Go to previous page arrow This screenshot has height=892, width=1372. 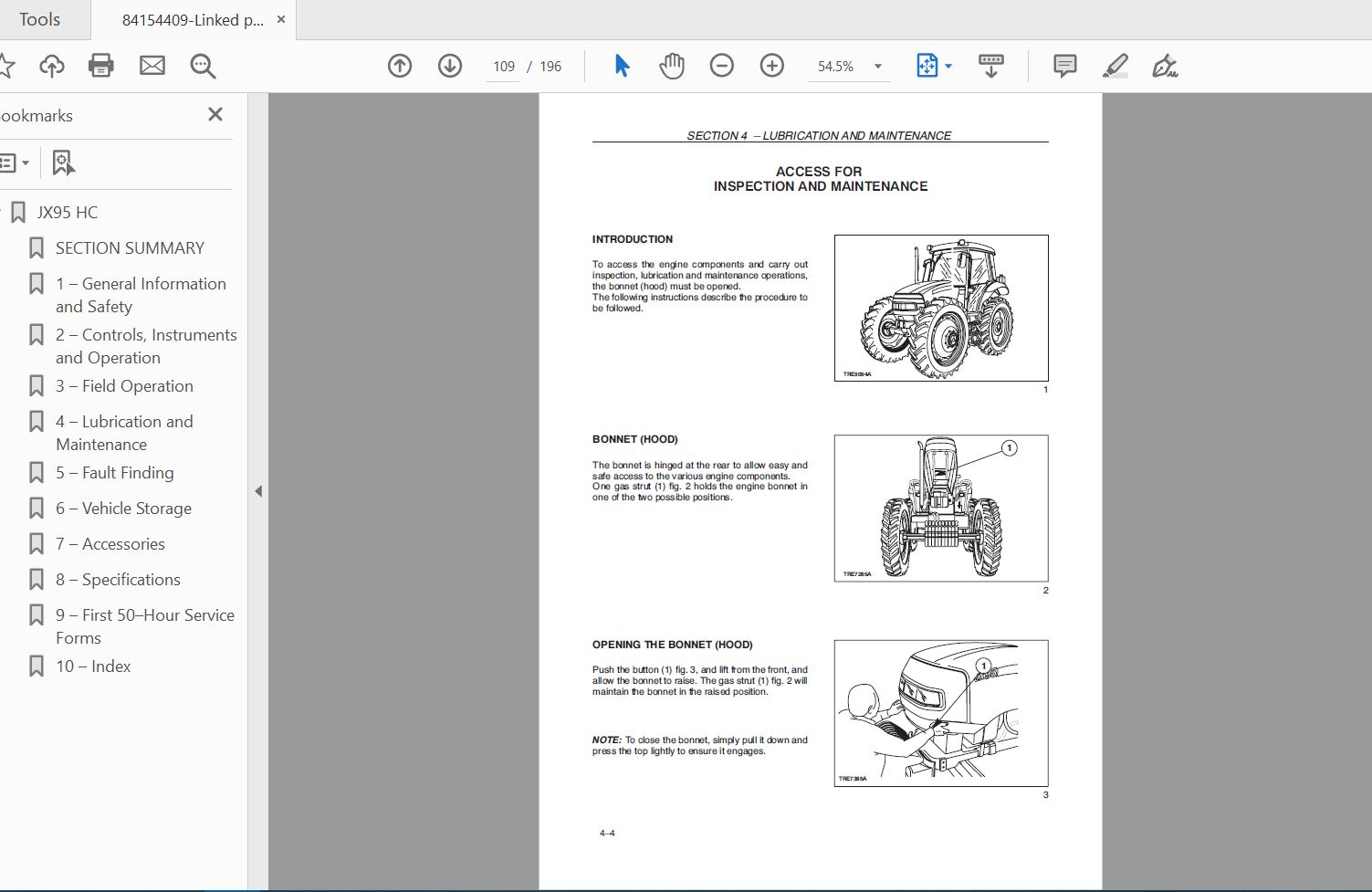coord(400,66)
